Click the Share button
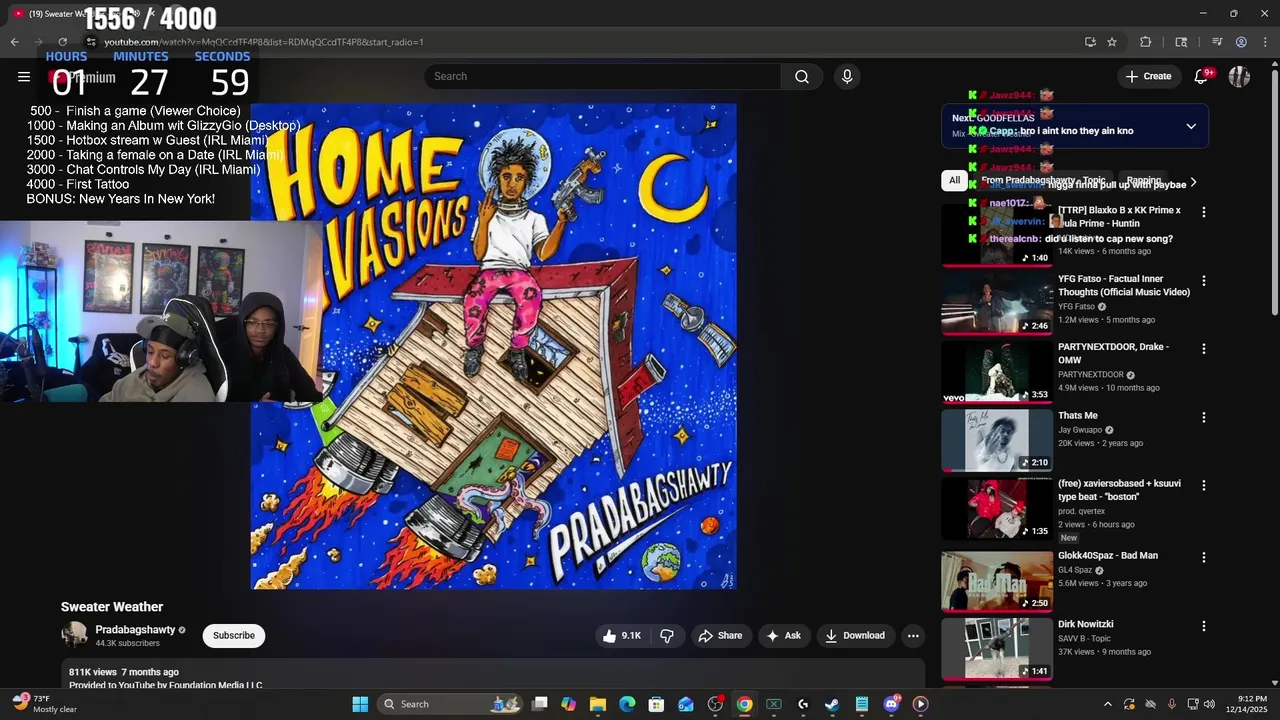This screenshot has height=720, width=1280. 720,636
